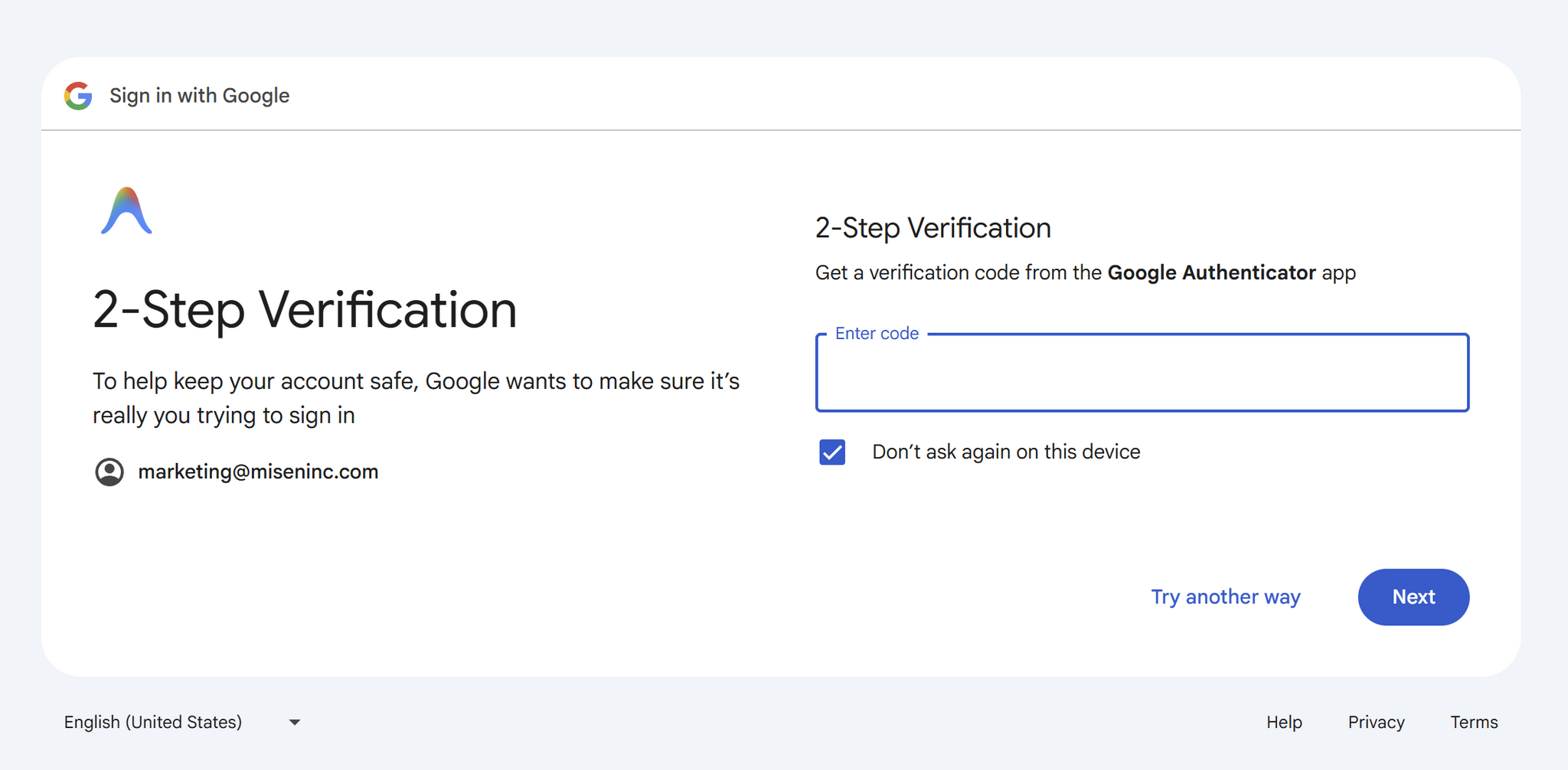Click the Next button
The height and width of the screenshot is (770, 1568).
(x=1413, y=597)
